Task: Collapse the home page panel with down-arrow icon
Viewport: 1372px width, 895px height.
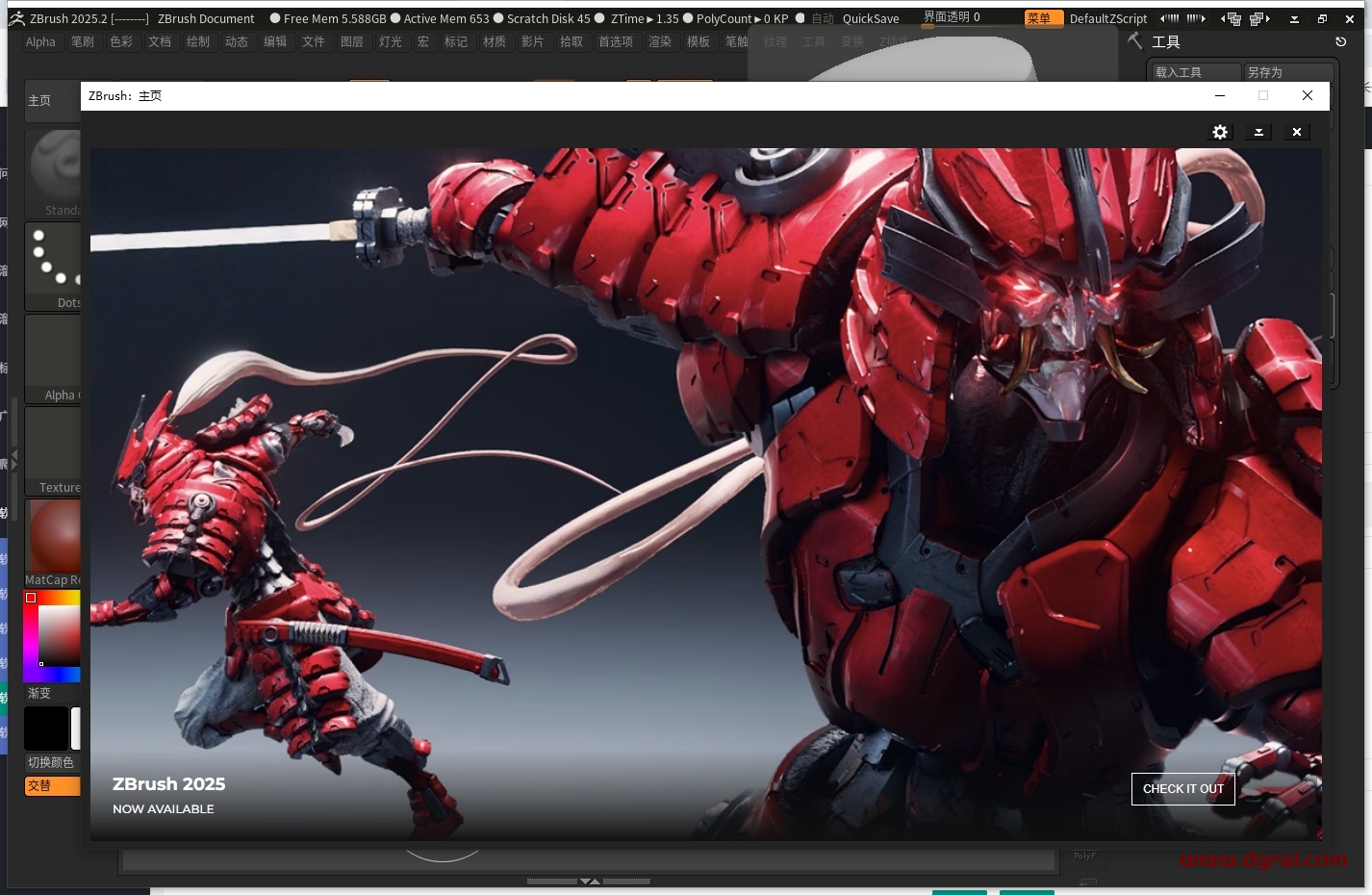Action: (1258, 132)
